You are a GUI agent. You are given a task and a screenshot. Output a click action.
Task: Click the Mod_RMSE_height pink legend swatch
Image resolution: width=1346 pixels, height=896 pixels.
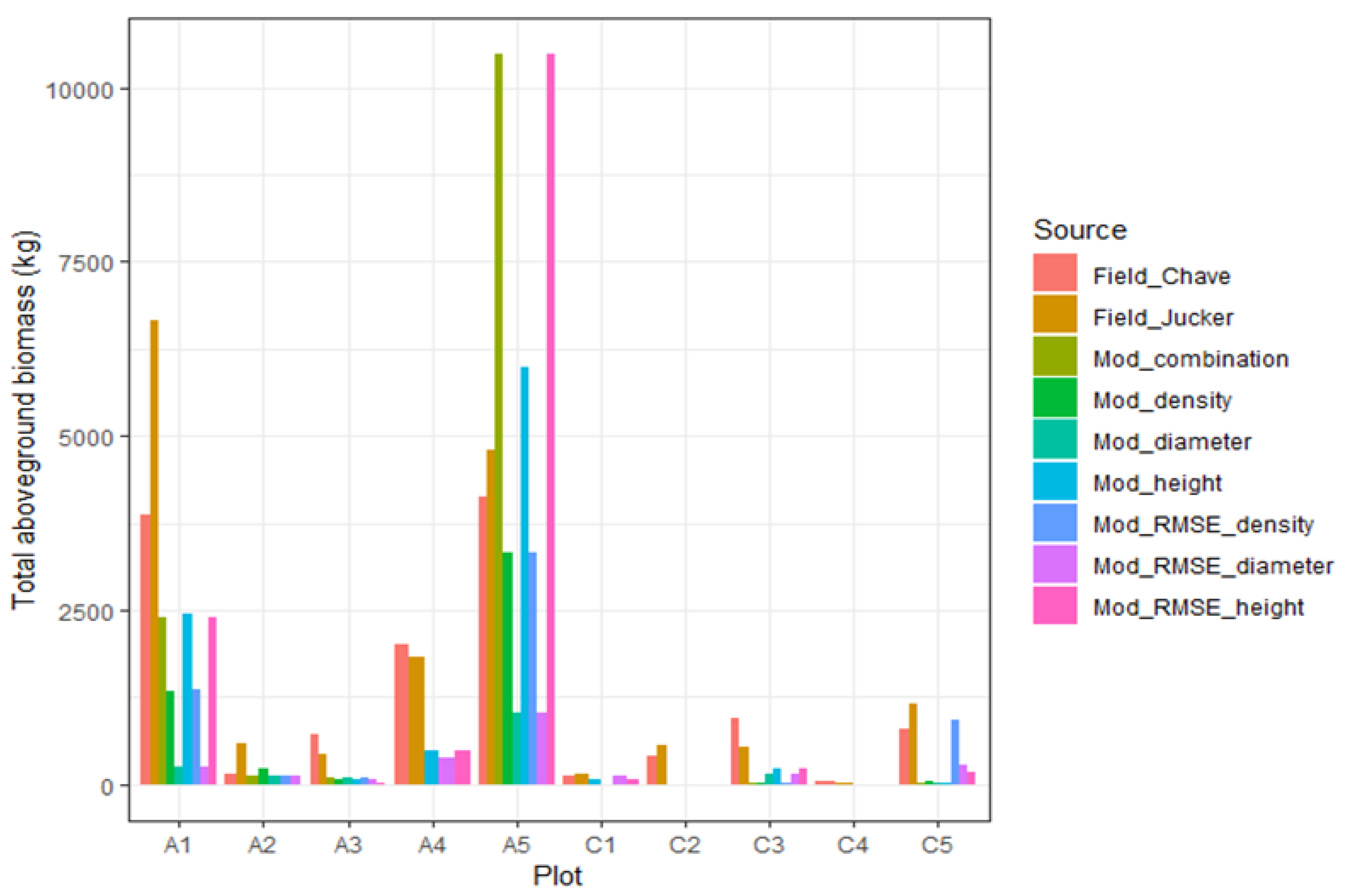(x=1054, y=606)
